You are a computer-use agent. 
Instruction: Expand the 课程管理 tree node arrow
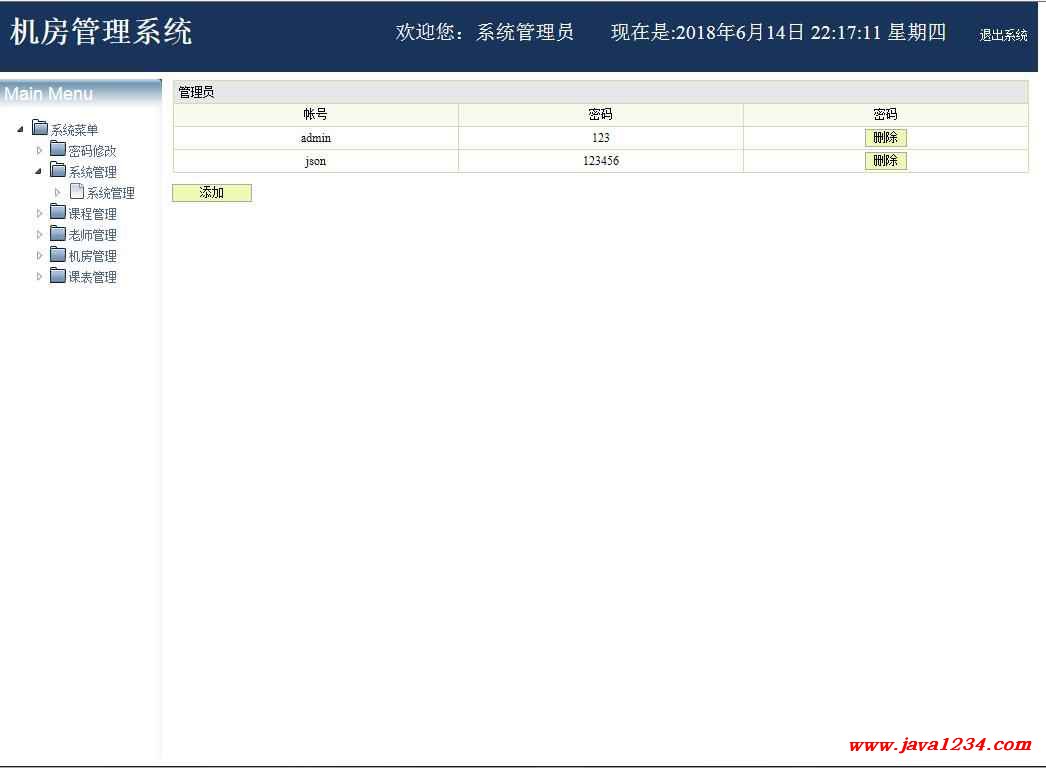click(40, 213)
